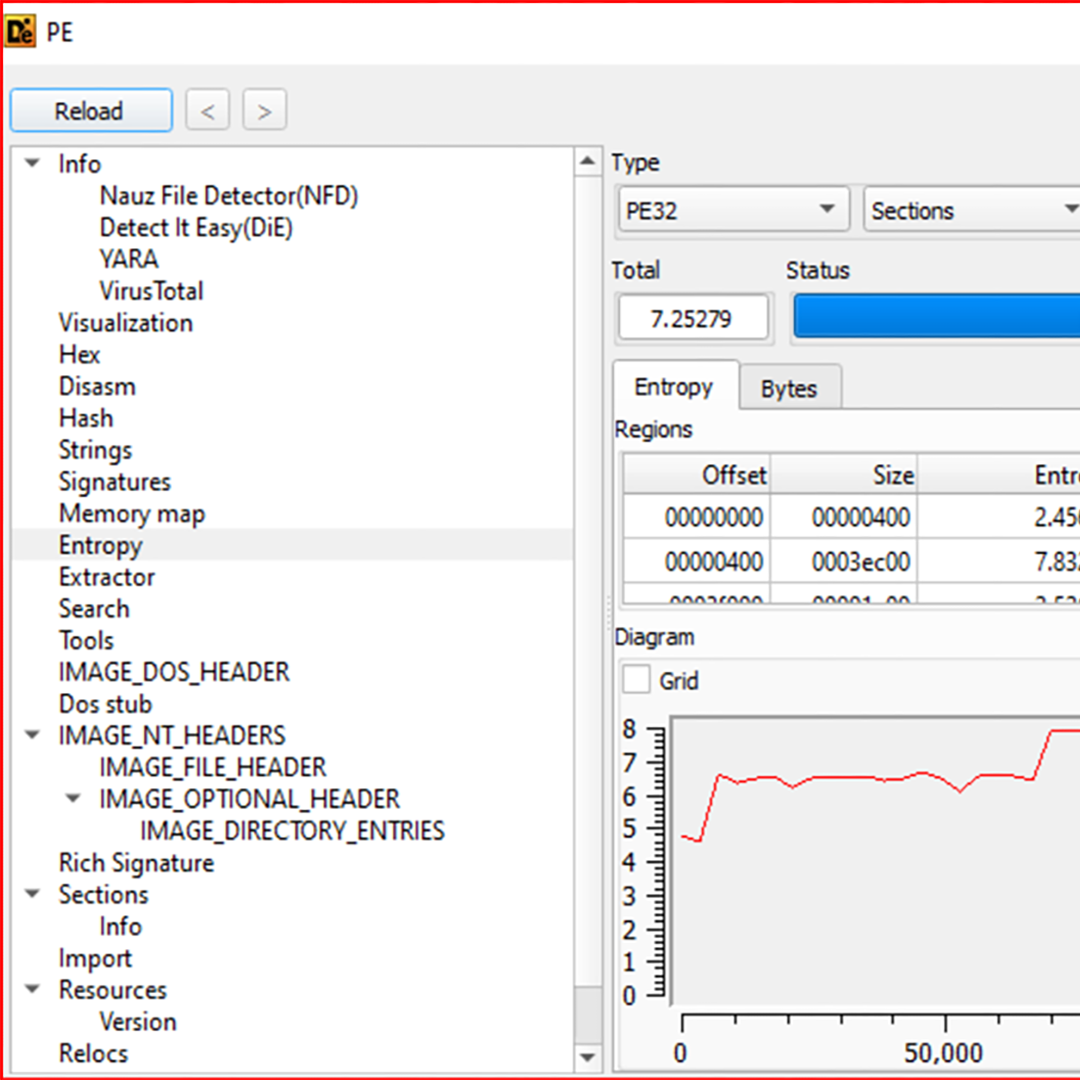The height and width of the screenshot is (1080, 1080).
Task: Open the Rich Signature tree item
Action: [136, 863]
